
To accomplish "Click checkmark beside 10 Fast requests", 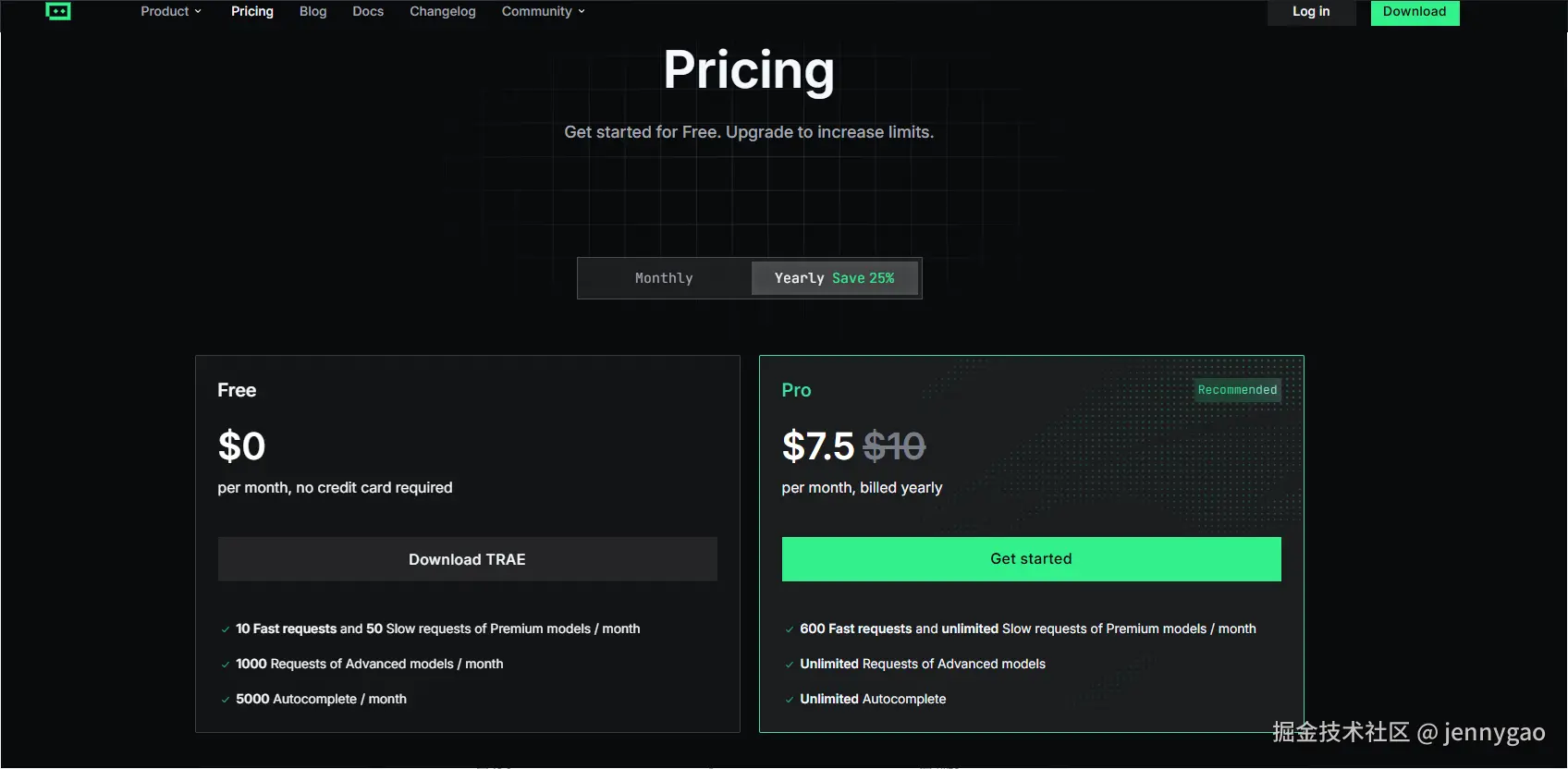I will (x=226, y=629).
